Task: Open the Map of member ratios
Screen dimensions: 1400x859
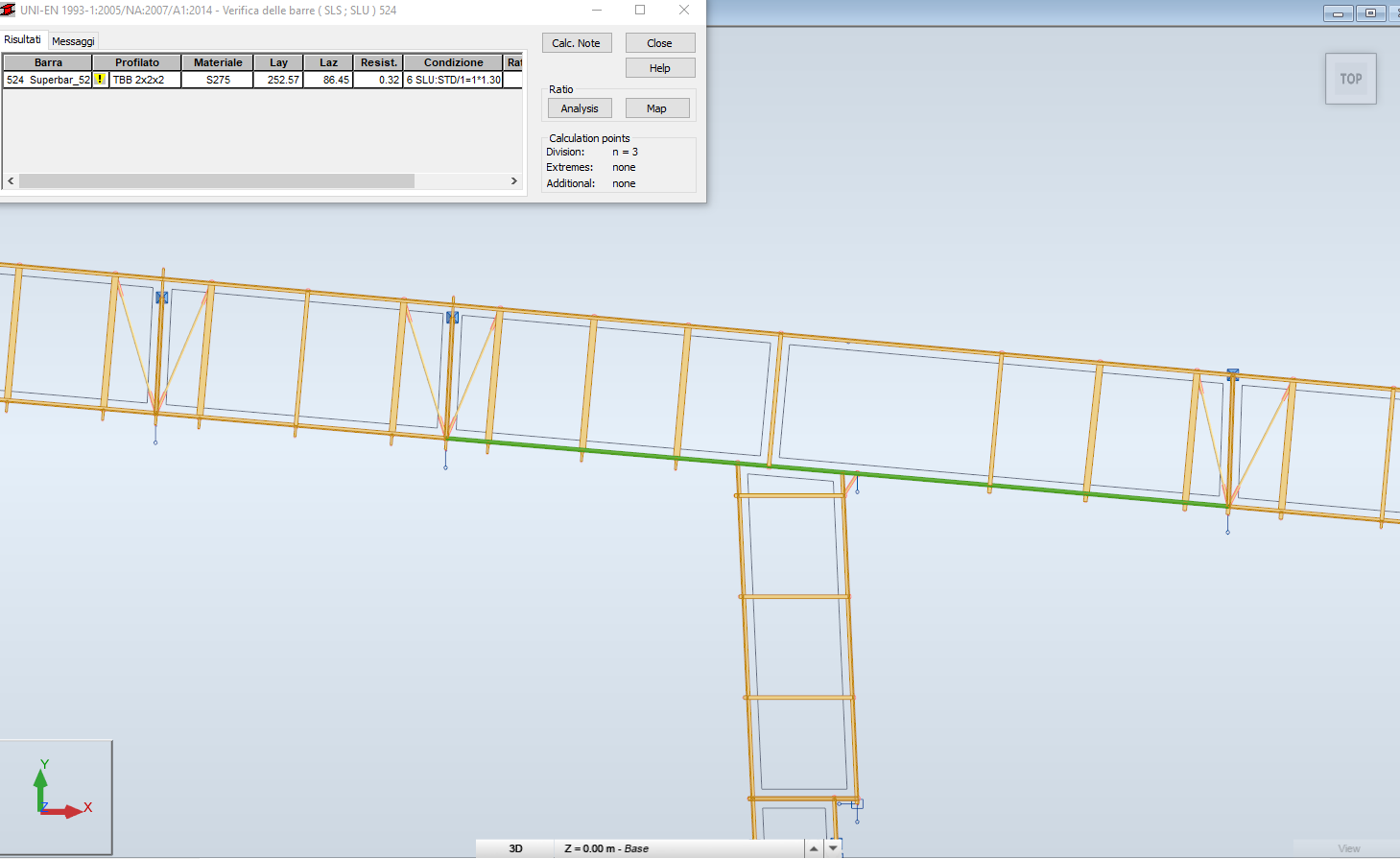Action: 657,107
